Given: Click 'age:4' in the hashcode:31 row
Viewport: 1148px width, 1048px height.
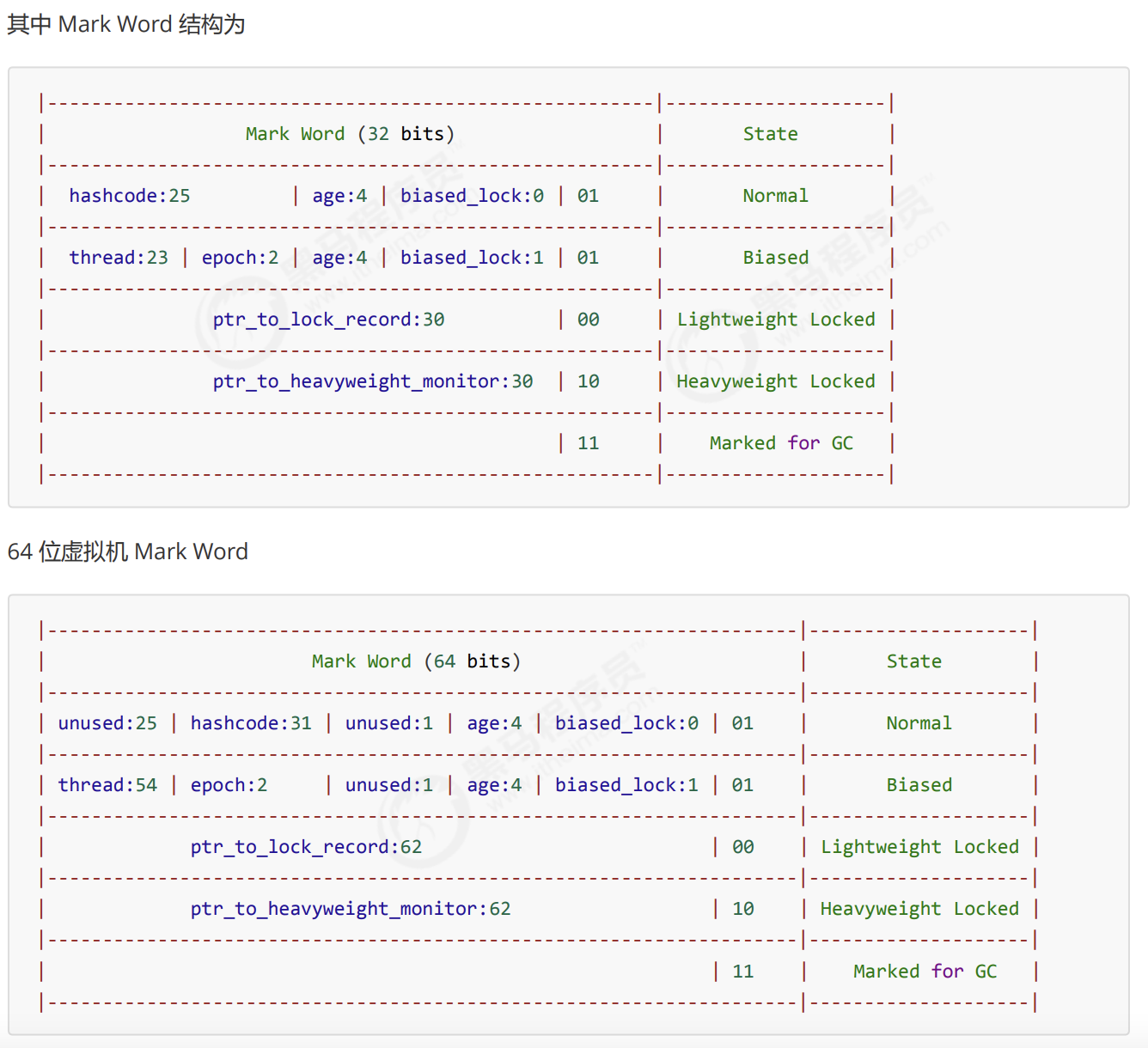Looking at the screenshot, I should (x=494, y=723).
